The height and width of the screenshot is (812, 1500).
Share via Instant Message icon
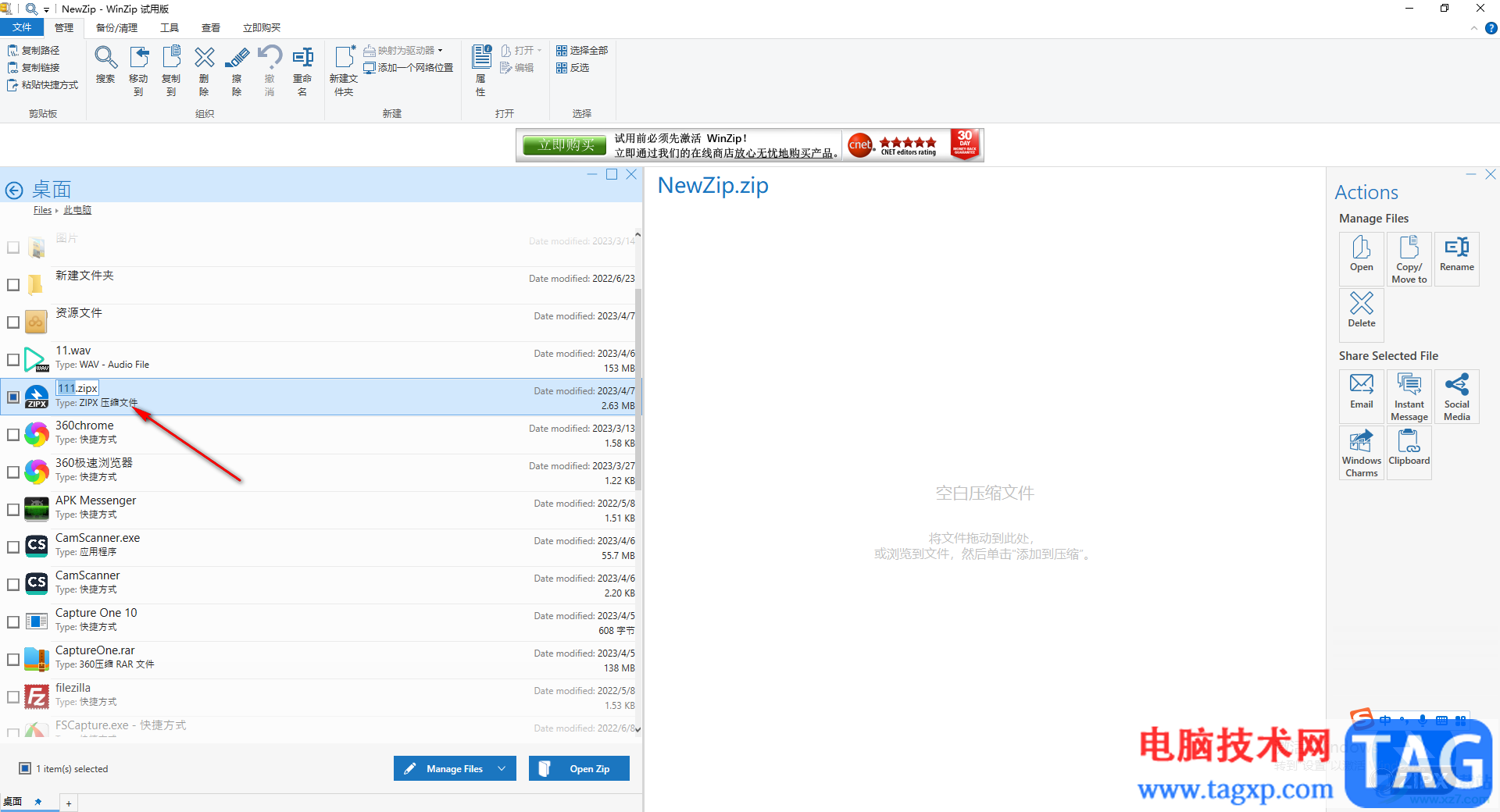click(x=1409, y=397)
